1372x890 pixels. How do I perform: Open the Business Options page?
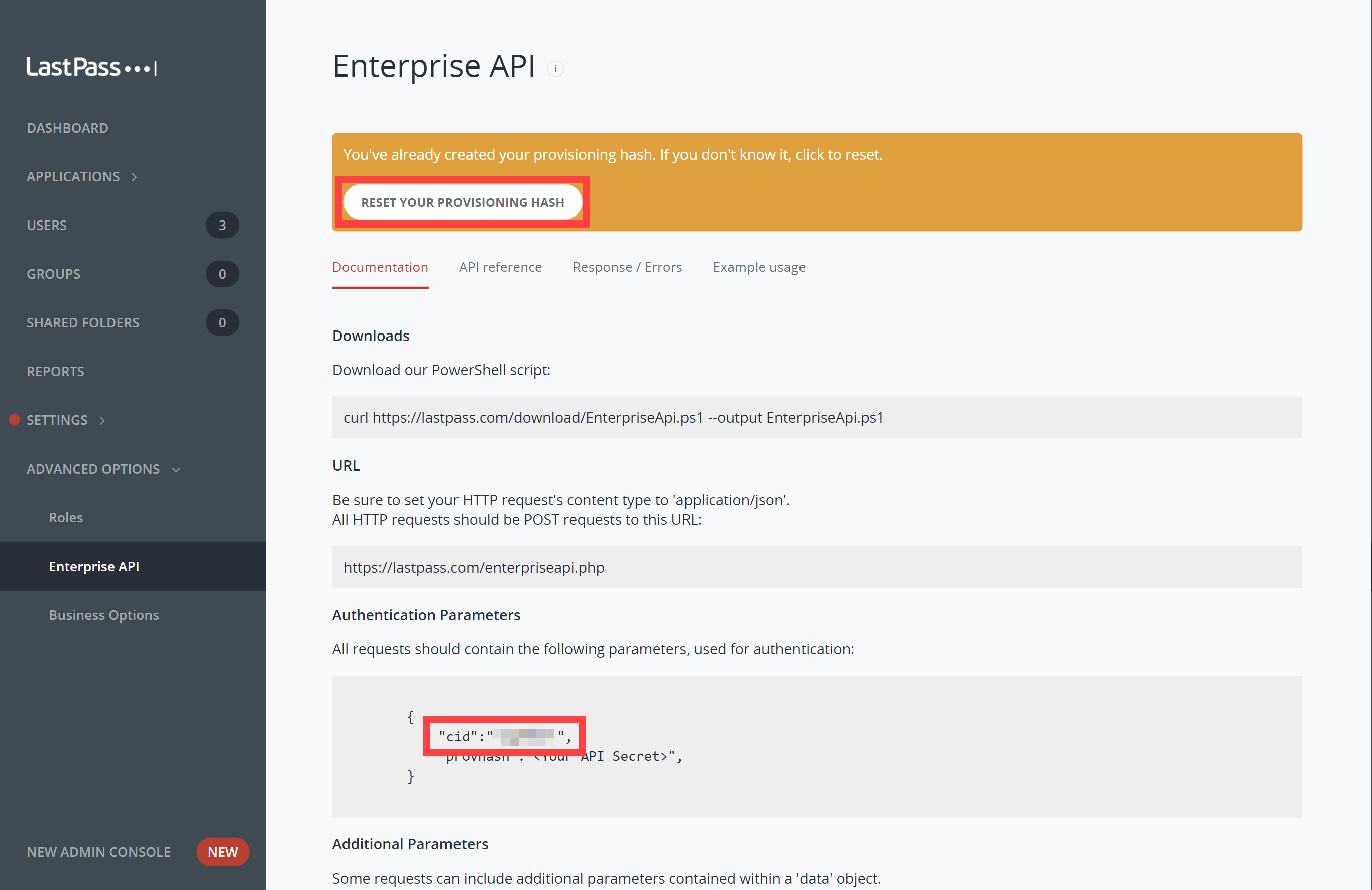pos(104,614)
